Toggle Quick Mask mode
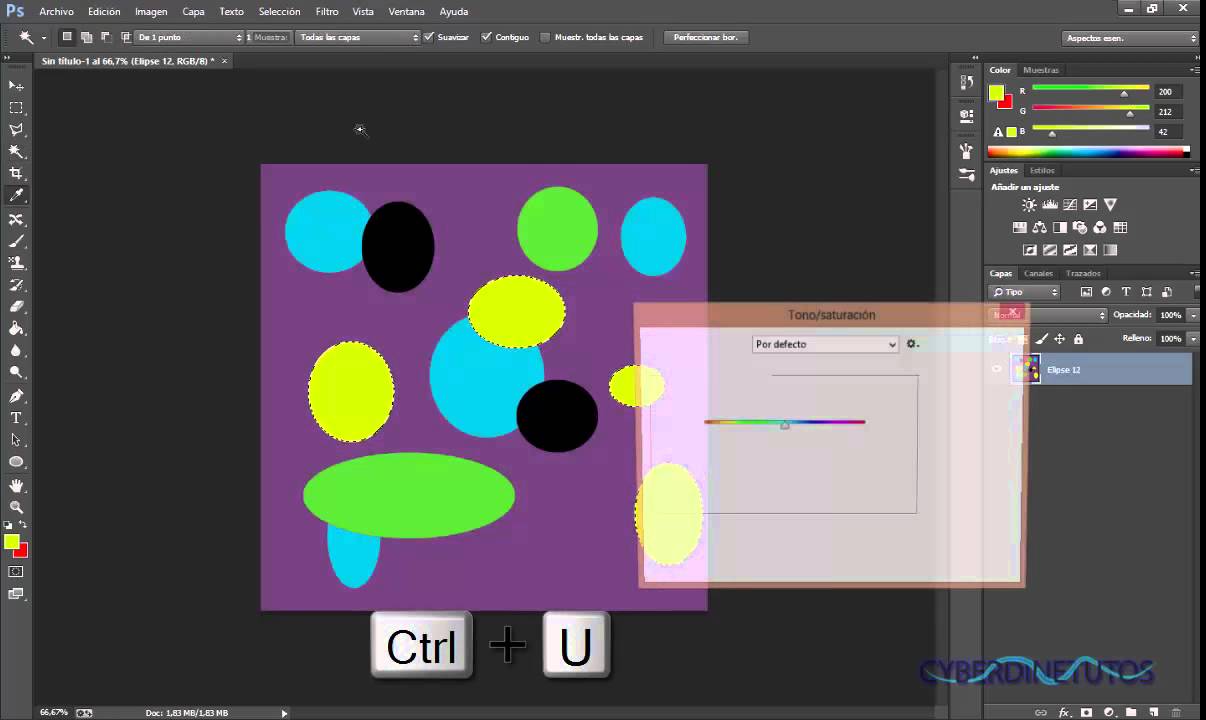Screen dimensions: 1206x720 coord(16,572)
